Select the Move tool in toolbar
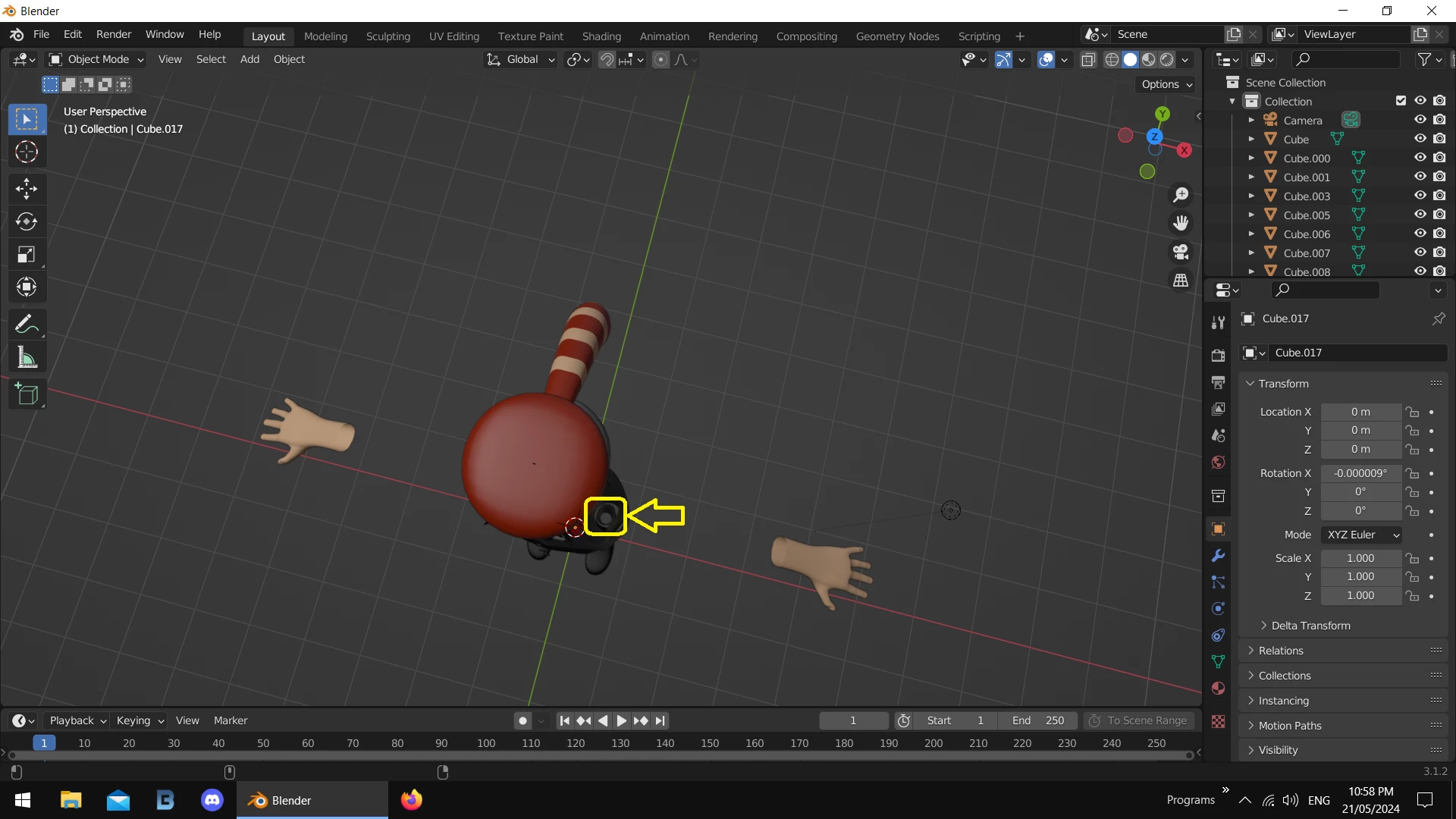1456x819 pixels. click(x=27, y=188)
